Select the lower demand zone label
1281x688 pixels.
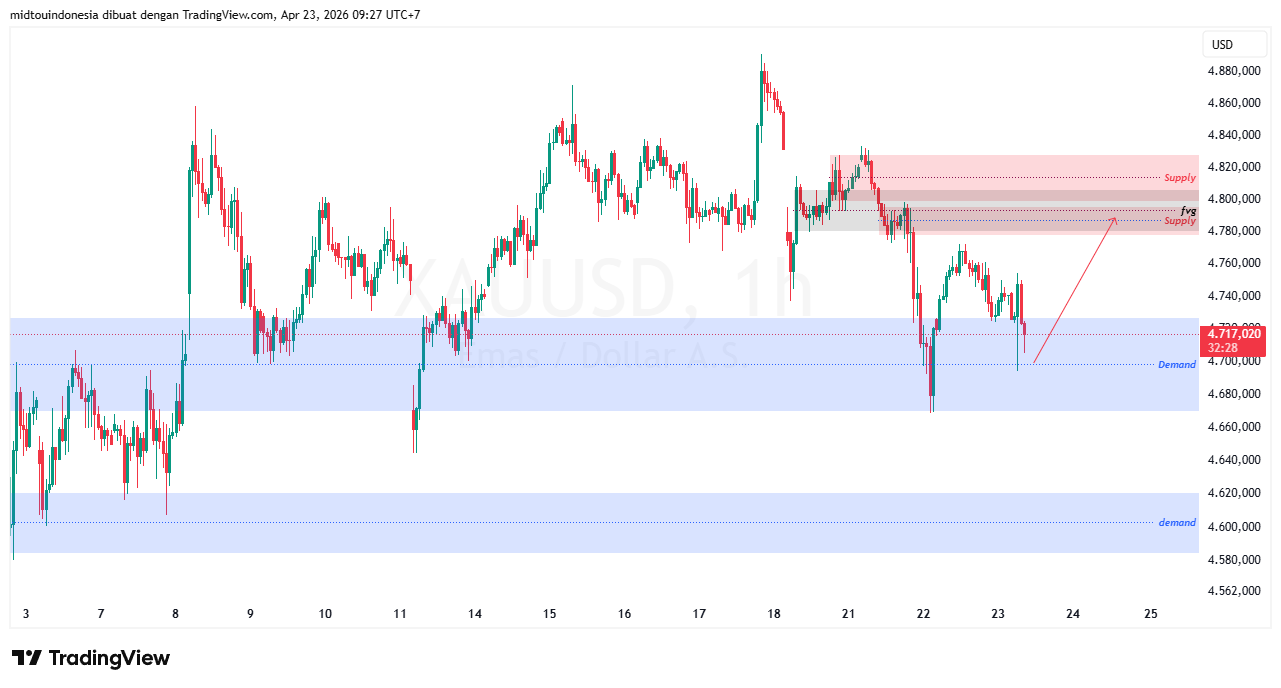pyautogui.click(x=1176, y=522)
